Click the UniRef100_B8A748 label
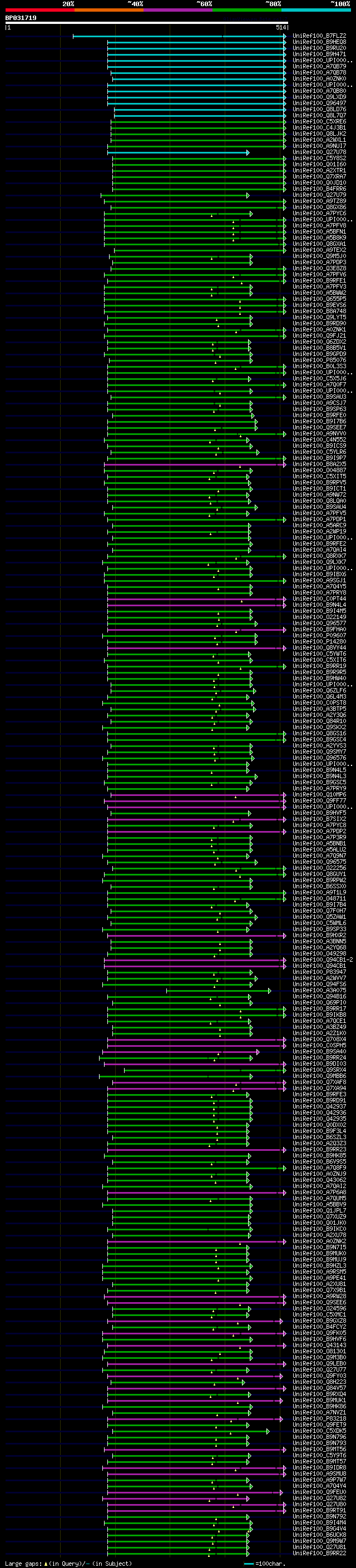 [319, 311]
